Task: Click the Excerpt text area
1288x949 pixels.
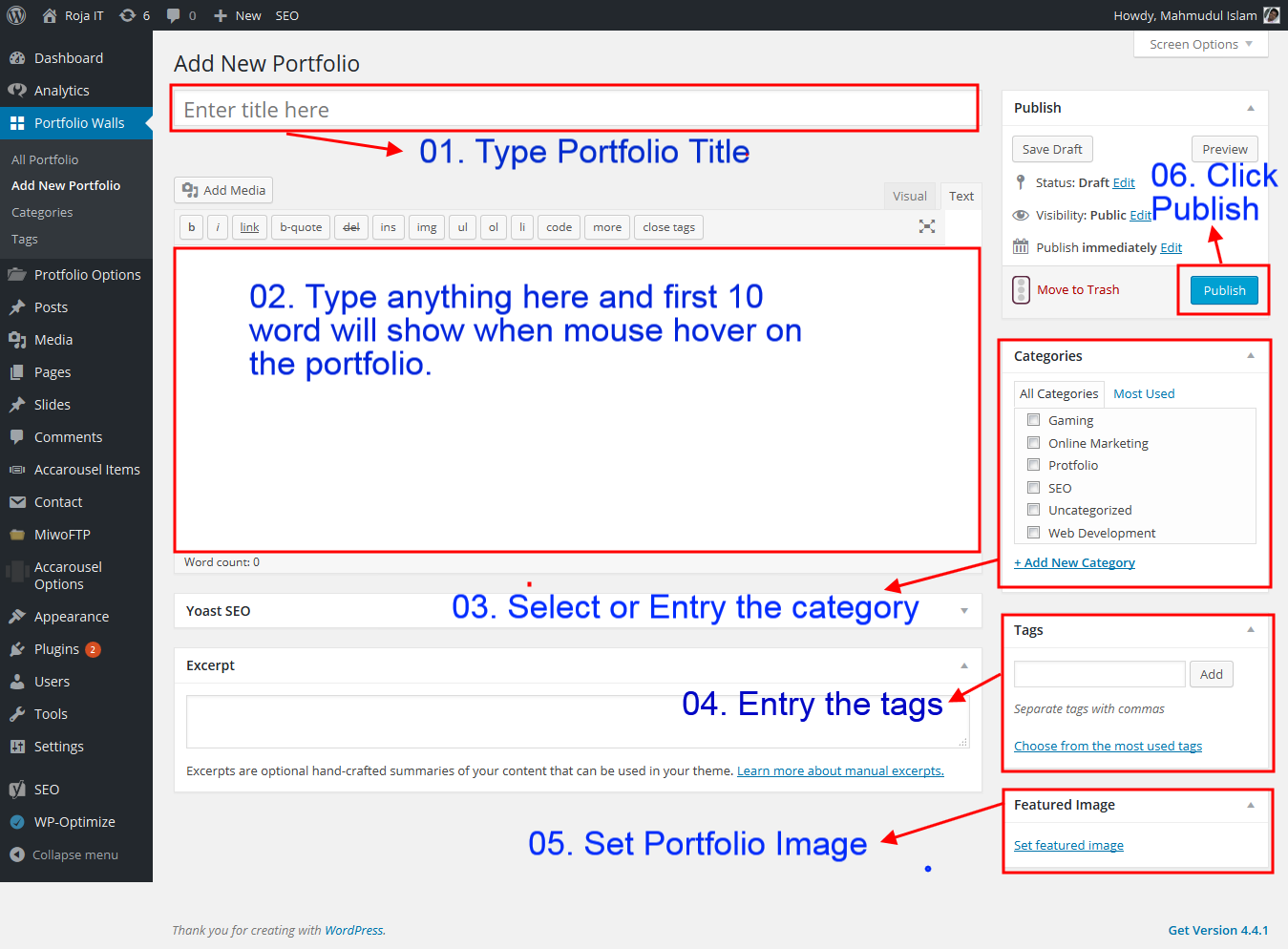Action: point(578,721)
